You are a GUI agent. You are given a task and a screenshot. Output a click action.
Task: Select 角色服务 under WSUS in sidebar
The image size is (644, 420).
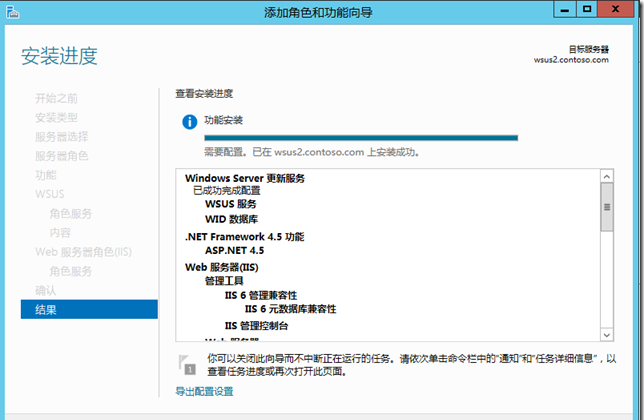point(71,213)
